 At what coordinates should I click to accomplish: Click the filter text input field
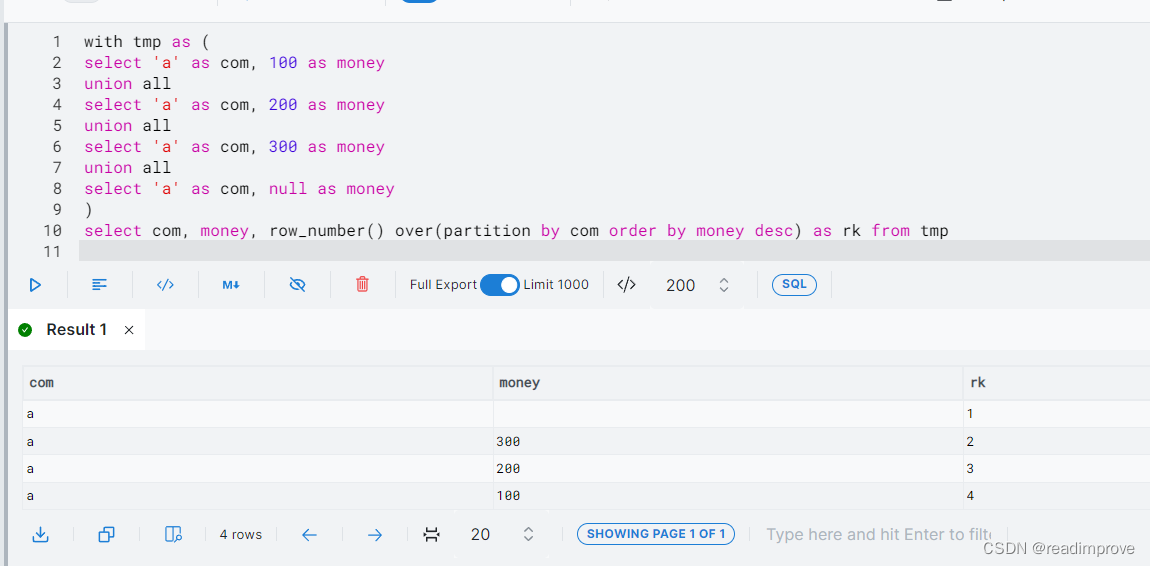tap(879, 534)
